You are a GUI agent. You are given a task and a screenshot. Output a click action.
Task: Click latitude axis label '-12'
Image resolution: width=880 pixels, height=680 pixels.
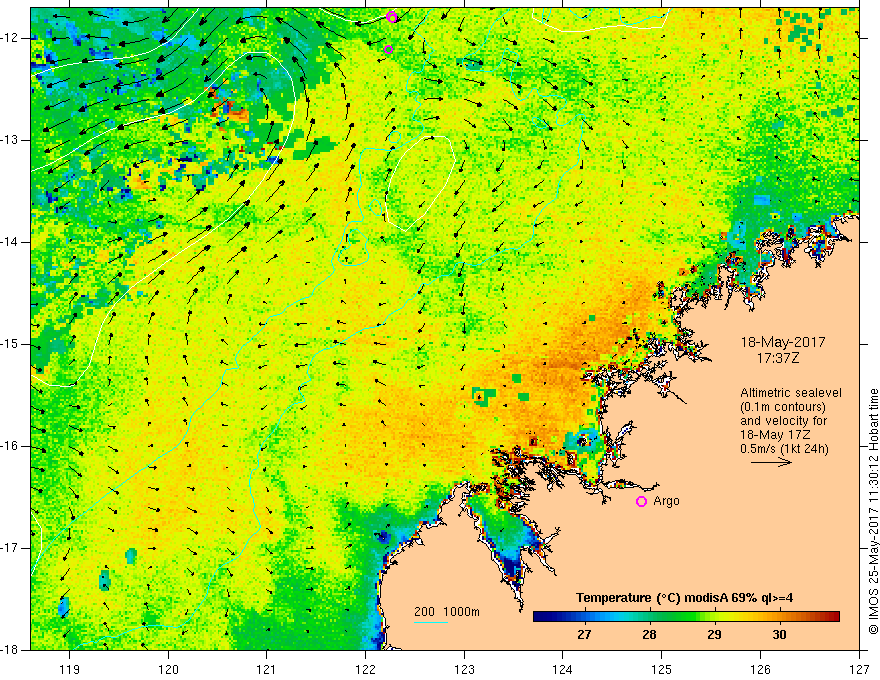(10, 38)
